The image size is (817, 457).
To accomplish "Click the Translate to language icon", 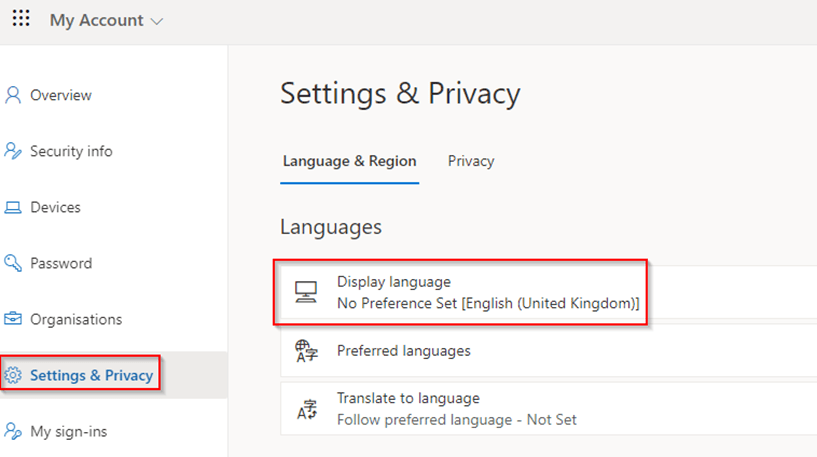I will (306, 409).
